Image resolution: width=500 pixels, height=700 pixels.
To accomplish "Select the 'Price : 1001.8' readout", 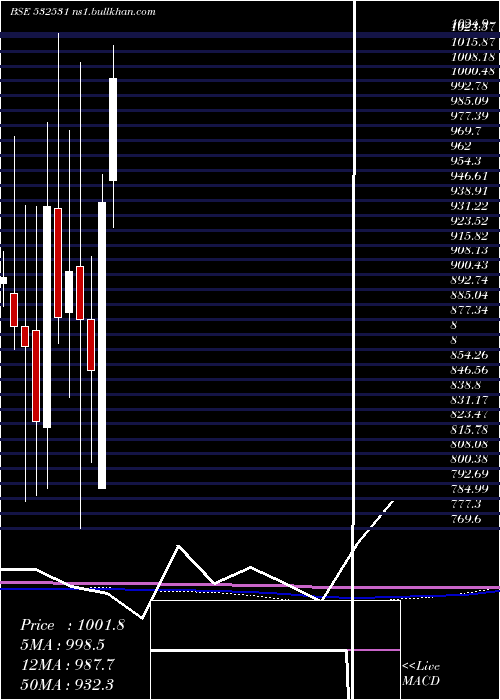I will coord(72,625).
